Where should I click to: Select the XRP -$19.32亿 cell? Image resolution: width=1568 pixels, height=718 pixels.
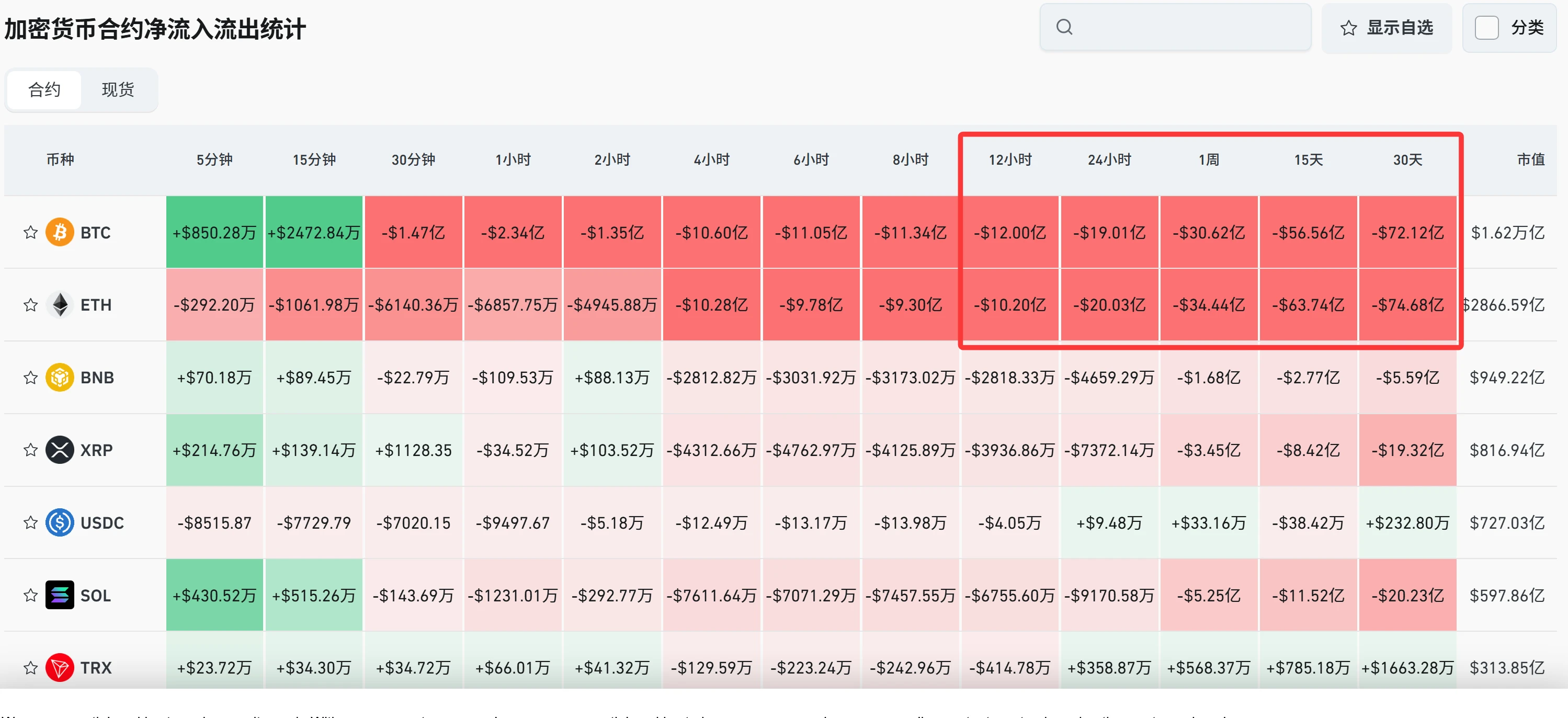tap(1408, 450)
